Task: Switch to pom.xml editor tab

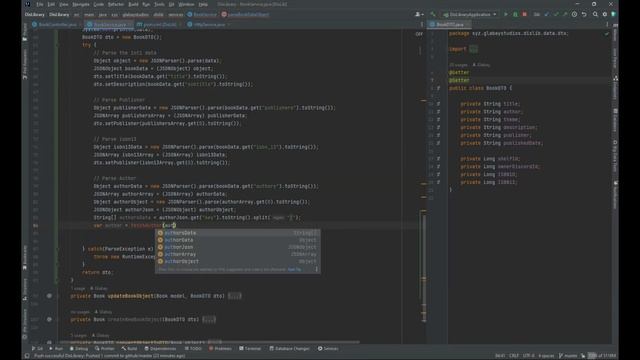Action: coord(159,24)
